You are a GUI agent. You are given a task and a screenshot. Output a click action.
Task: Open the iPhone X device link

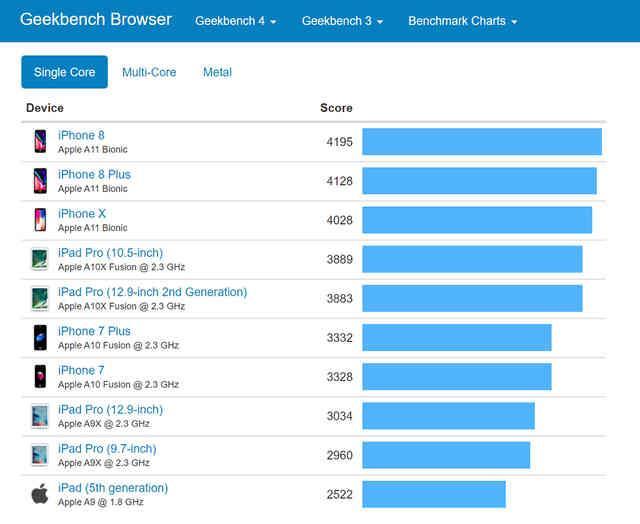82,213
